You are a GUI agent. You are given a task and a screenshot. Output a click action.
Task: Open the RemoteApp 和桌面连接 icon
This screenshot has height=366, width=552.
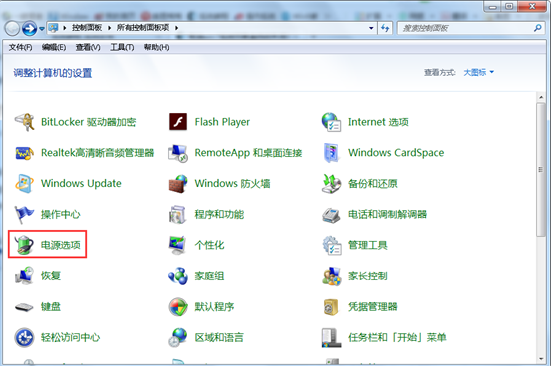tap(178, 153)
